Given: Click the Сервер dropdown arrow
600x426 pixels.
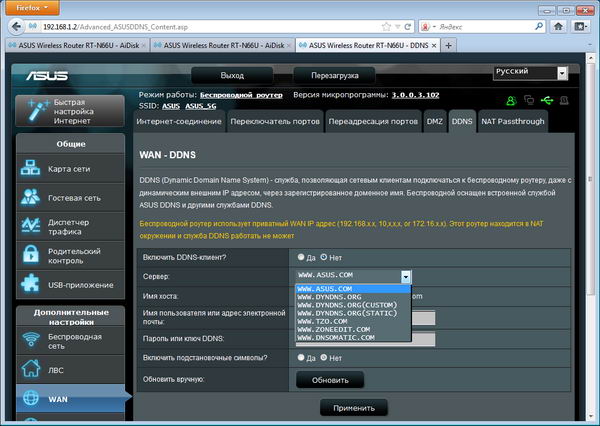Looking at the screenshot, I should pyautogui.click(x=406, y=276).
